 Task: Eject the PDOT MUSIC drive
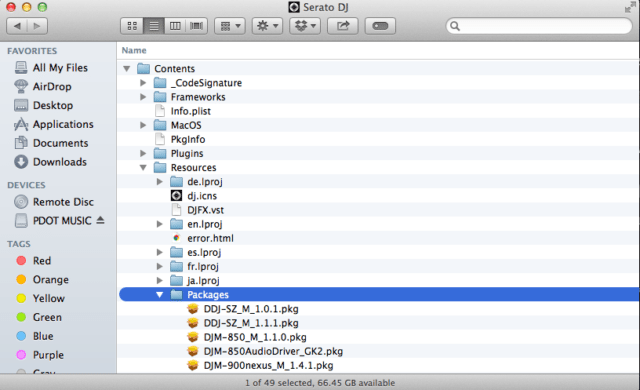(x=100, y=220)
